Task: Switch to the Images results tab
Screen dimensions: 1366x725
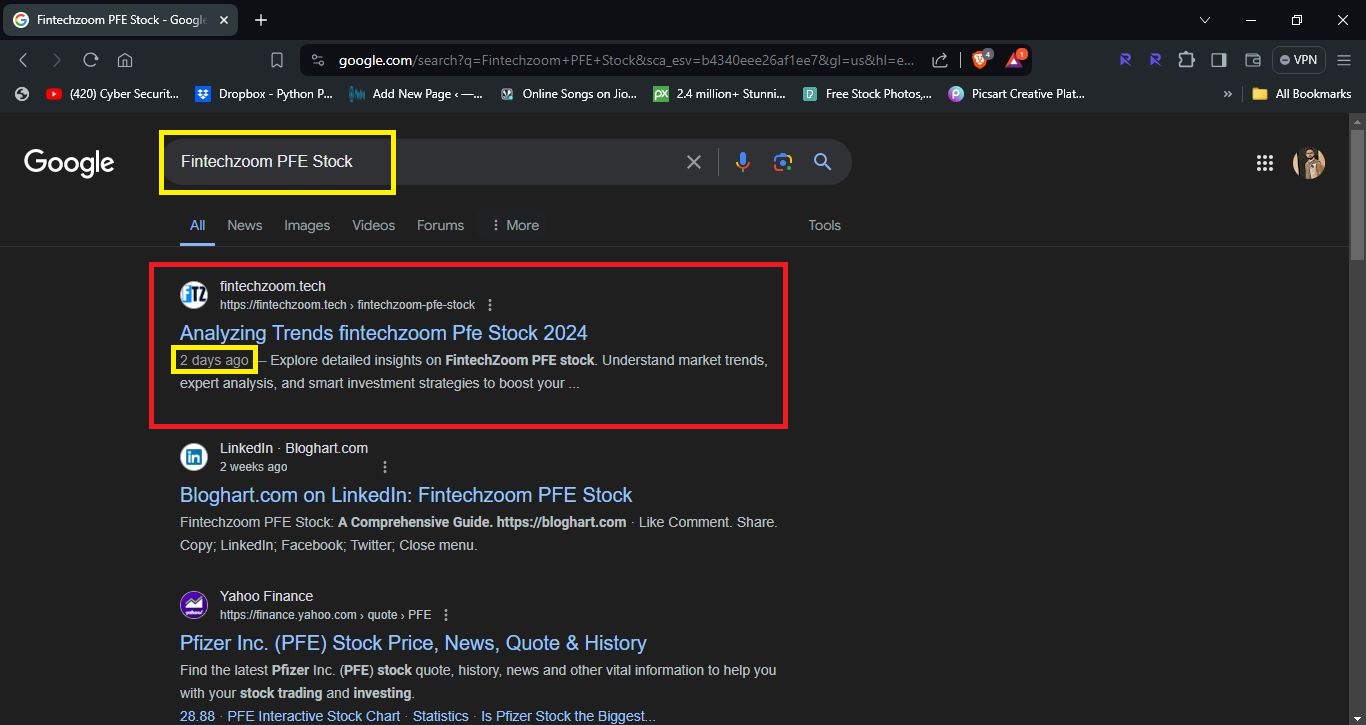Action: click(x=306, y=225)
